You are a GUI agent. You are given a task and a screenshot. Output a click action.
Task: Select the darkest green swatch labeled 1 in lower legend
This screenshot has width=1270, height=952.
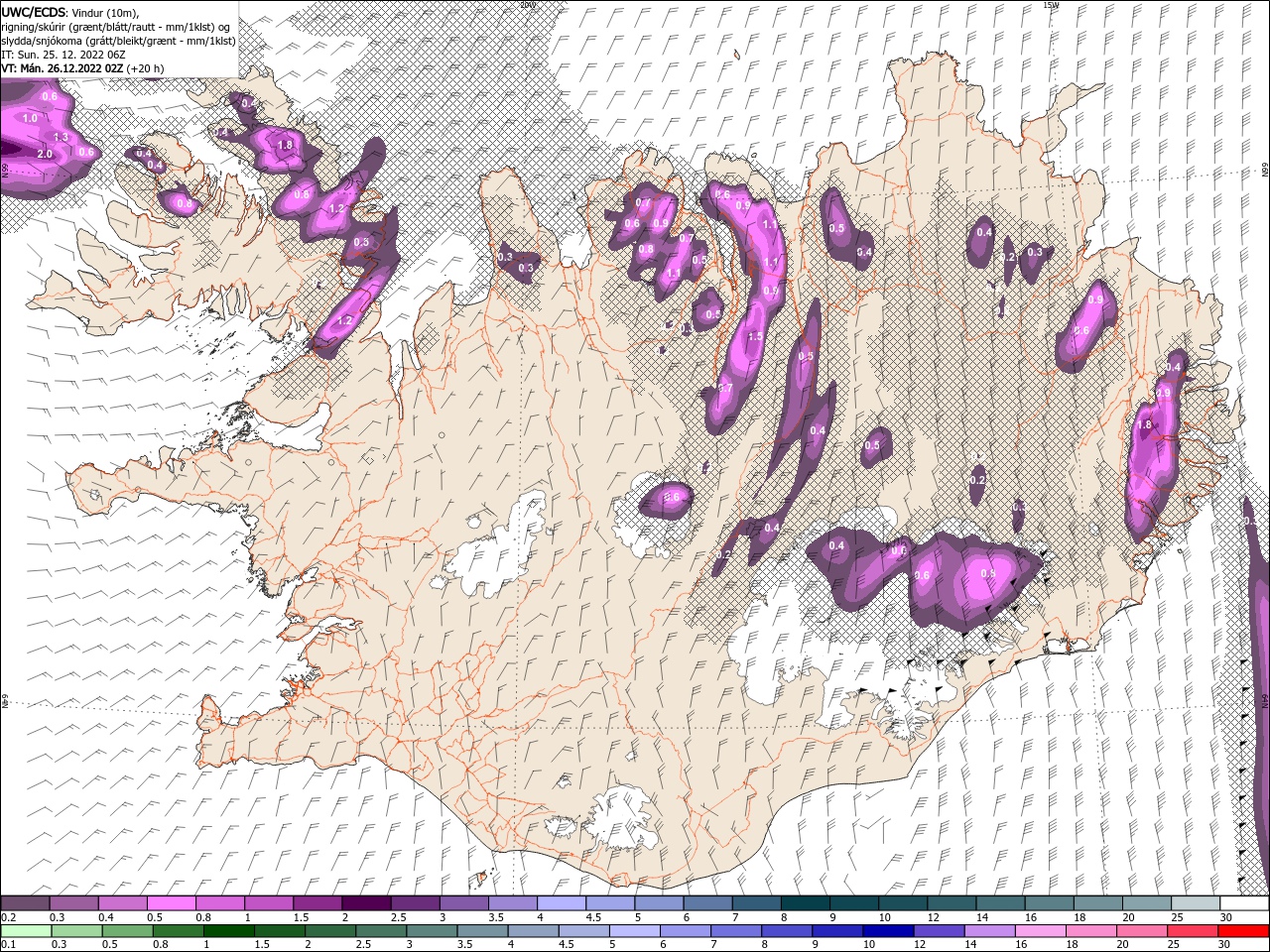229,931
